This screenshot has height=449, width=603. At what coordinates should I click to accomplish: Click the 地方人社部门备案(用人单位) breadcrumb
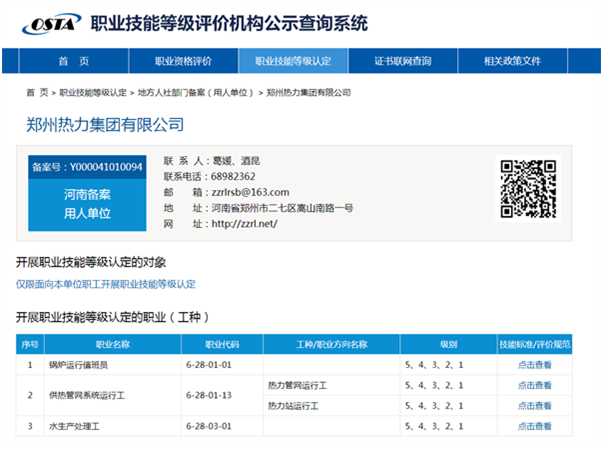(x=196, y=93)
